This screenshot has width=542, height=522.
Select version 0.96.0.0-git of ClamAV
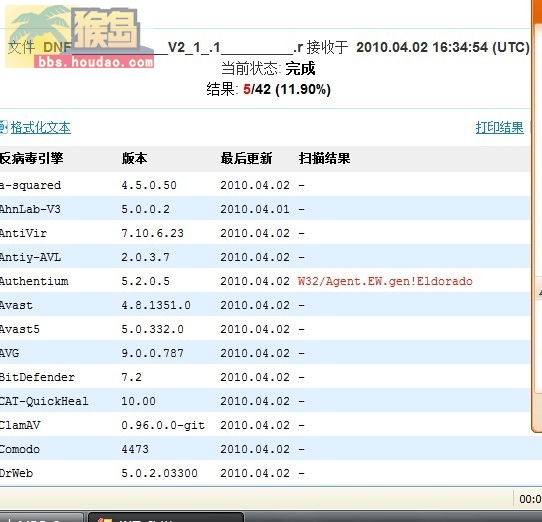pyautogui.click(x=163, y=425)
